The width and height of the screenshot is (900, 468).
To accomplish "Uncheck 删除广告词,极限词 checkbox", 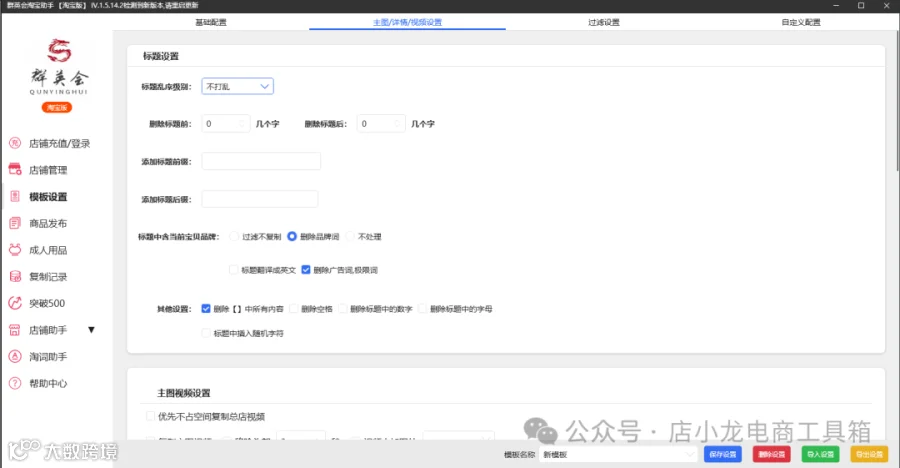I will tap(306, 270).
